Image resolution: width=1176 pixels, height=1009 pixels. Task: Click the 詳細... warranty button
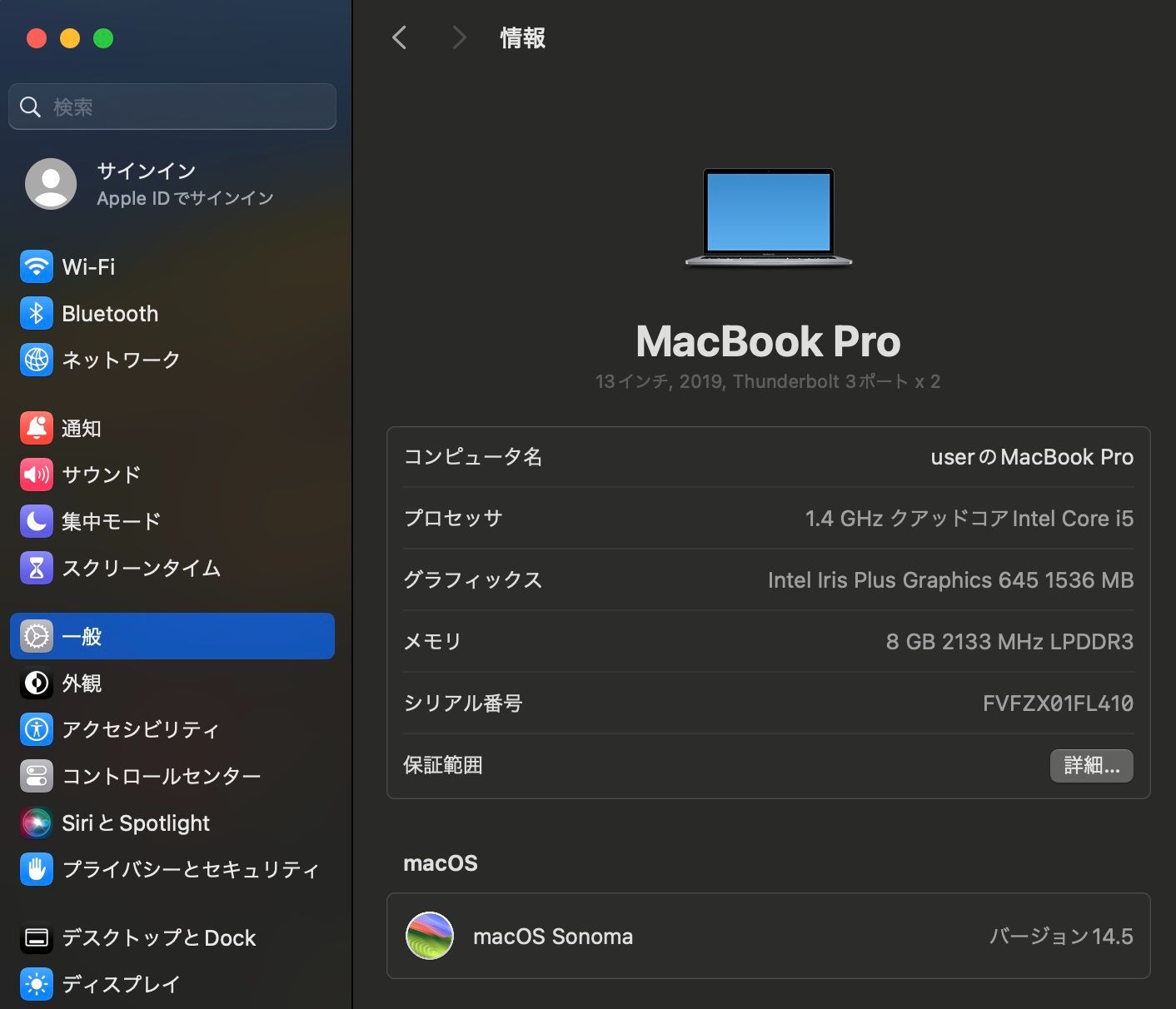[x=1091, y=765]
